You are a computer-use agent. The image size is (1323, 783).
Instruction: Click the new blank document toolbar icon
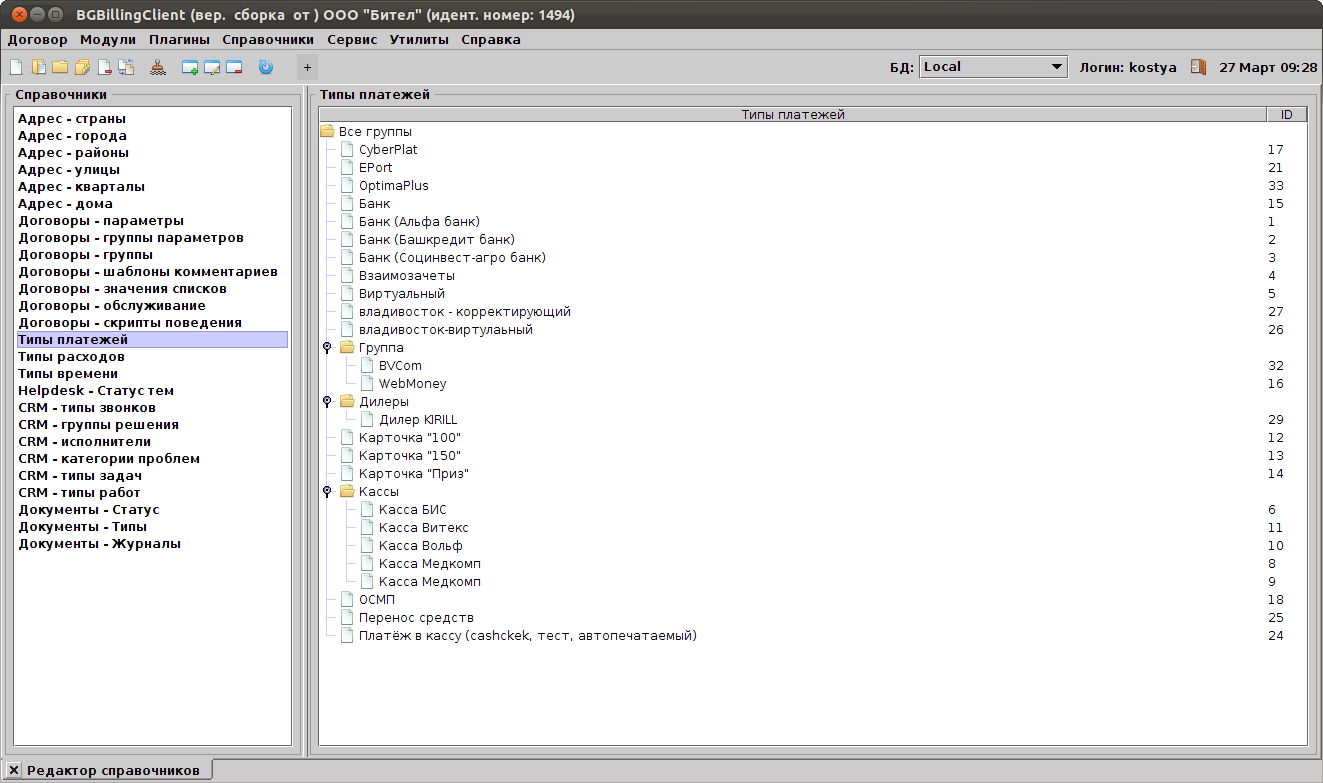click(16, 67)
